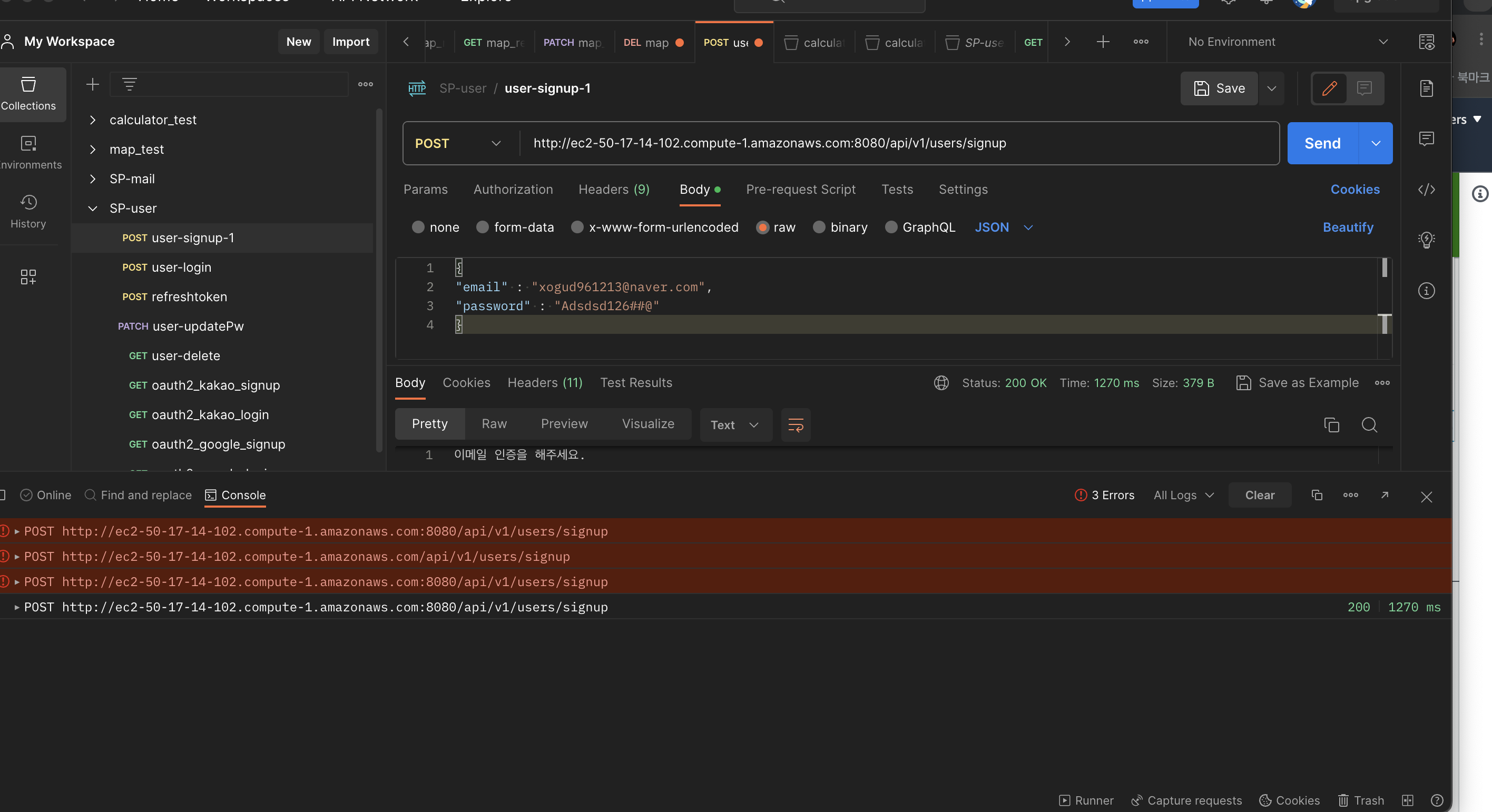
Task: Search within the response body
Action: (x=1369, y=425)
